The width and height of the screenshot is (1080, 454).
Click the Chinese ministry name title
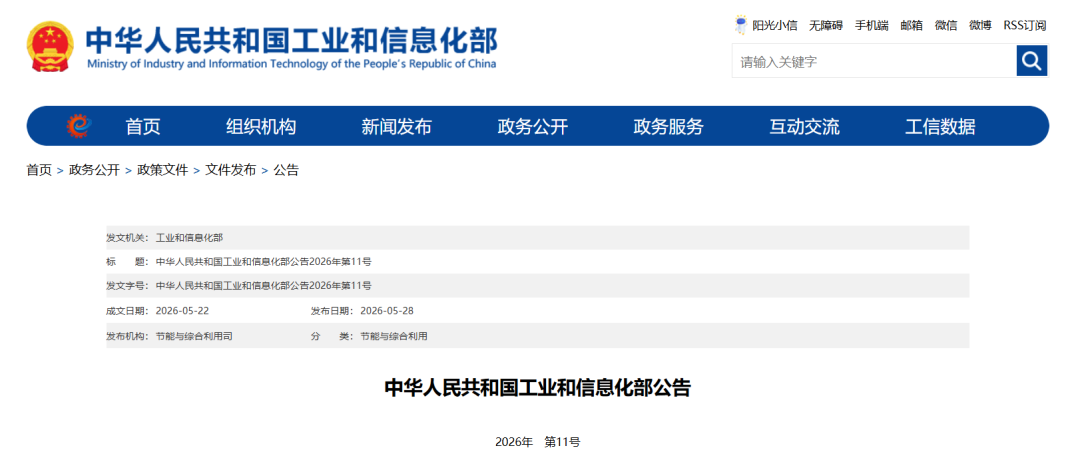(291, 41)
